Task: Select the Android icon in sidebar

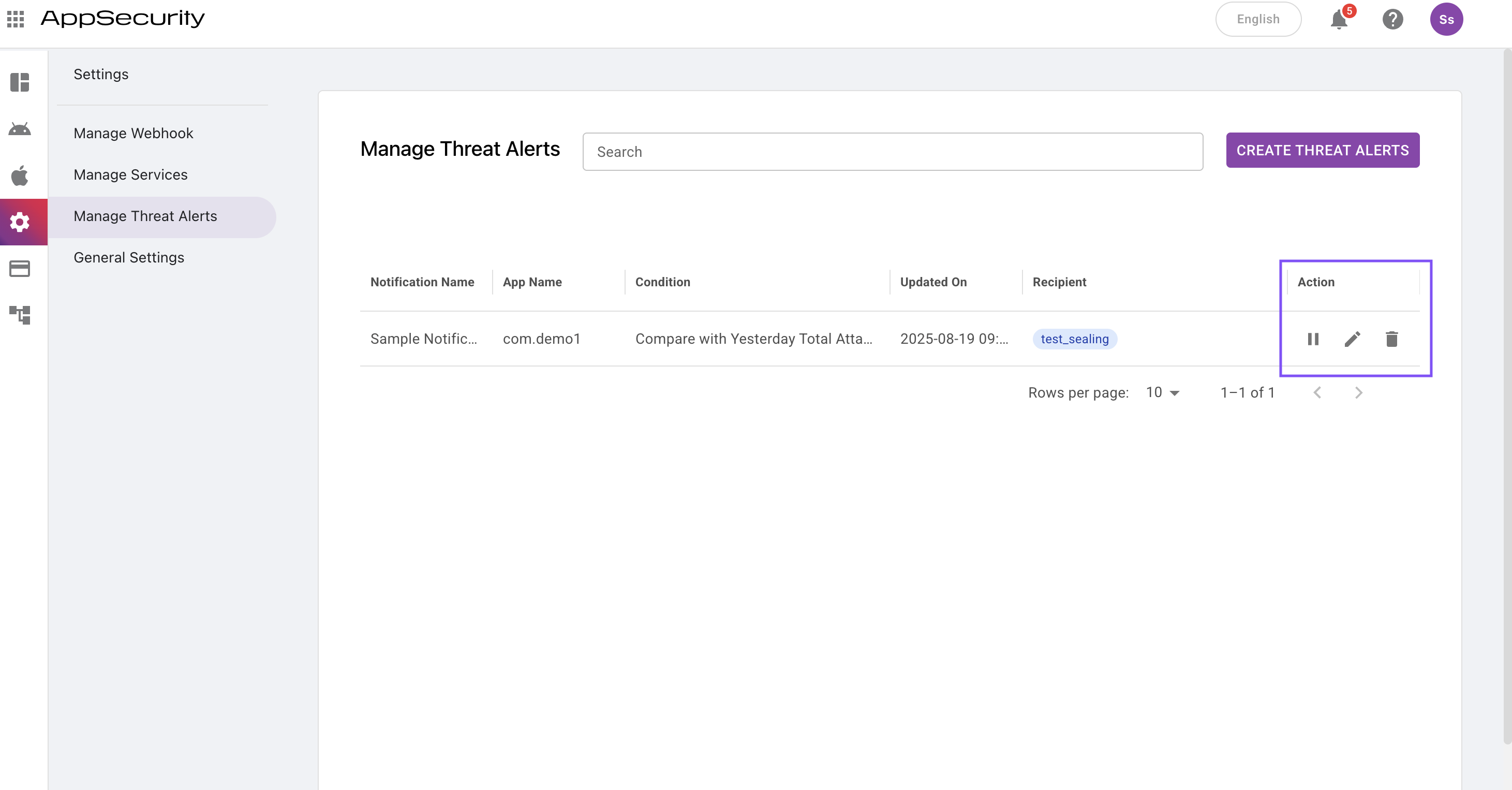Action: click(x=20, y=129)
